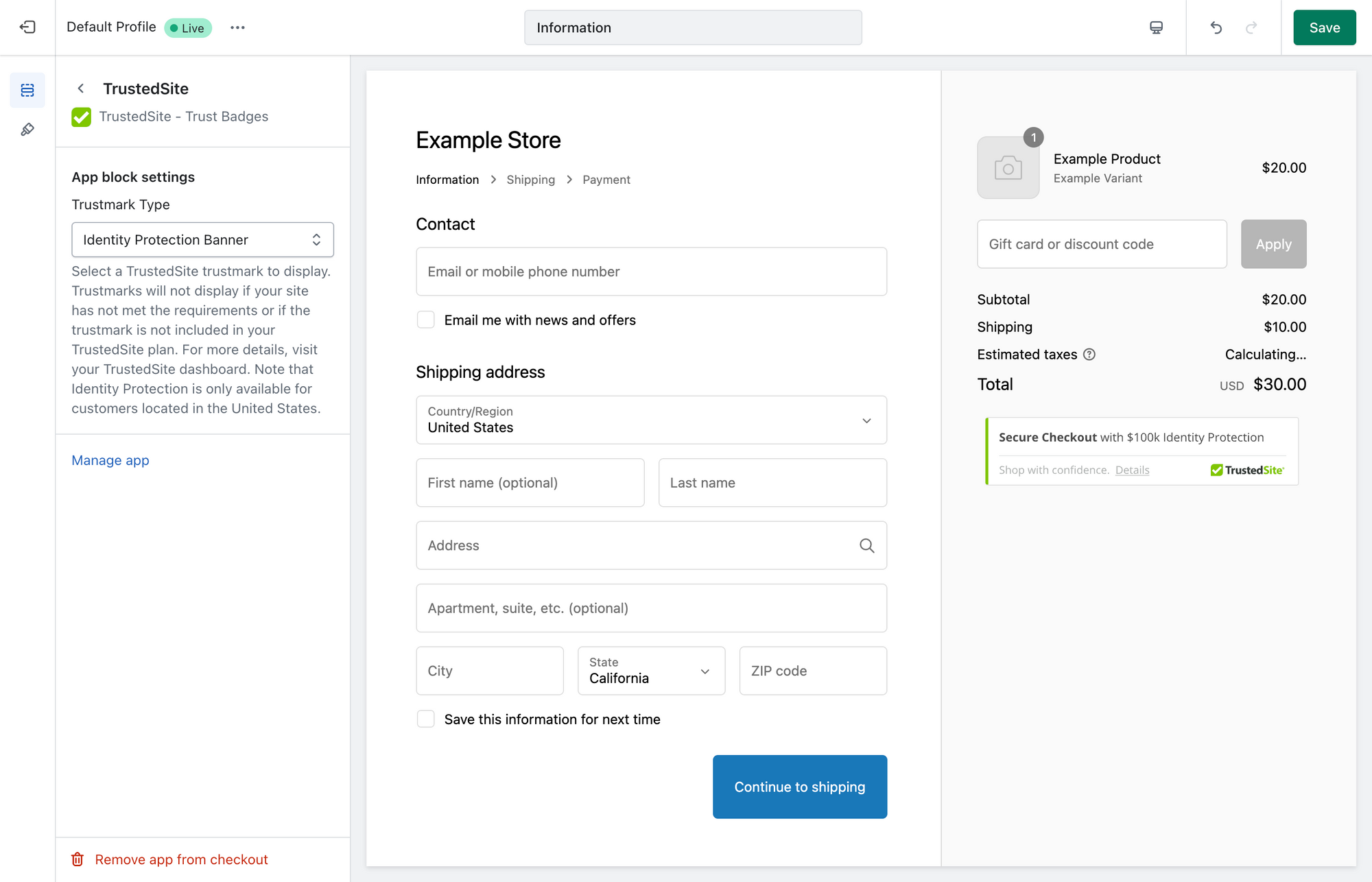Check the gift card or discount apply field
This screenshot has width=1372, height=882.
[x=1273, y=243]
